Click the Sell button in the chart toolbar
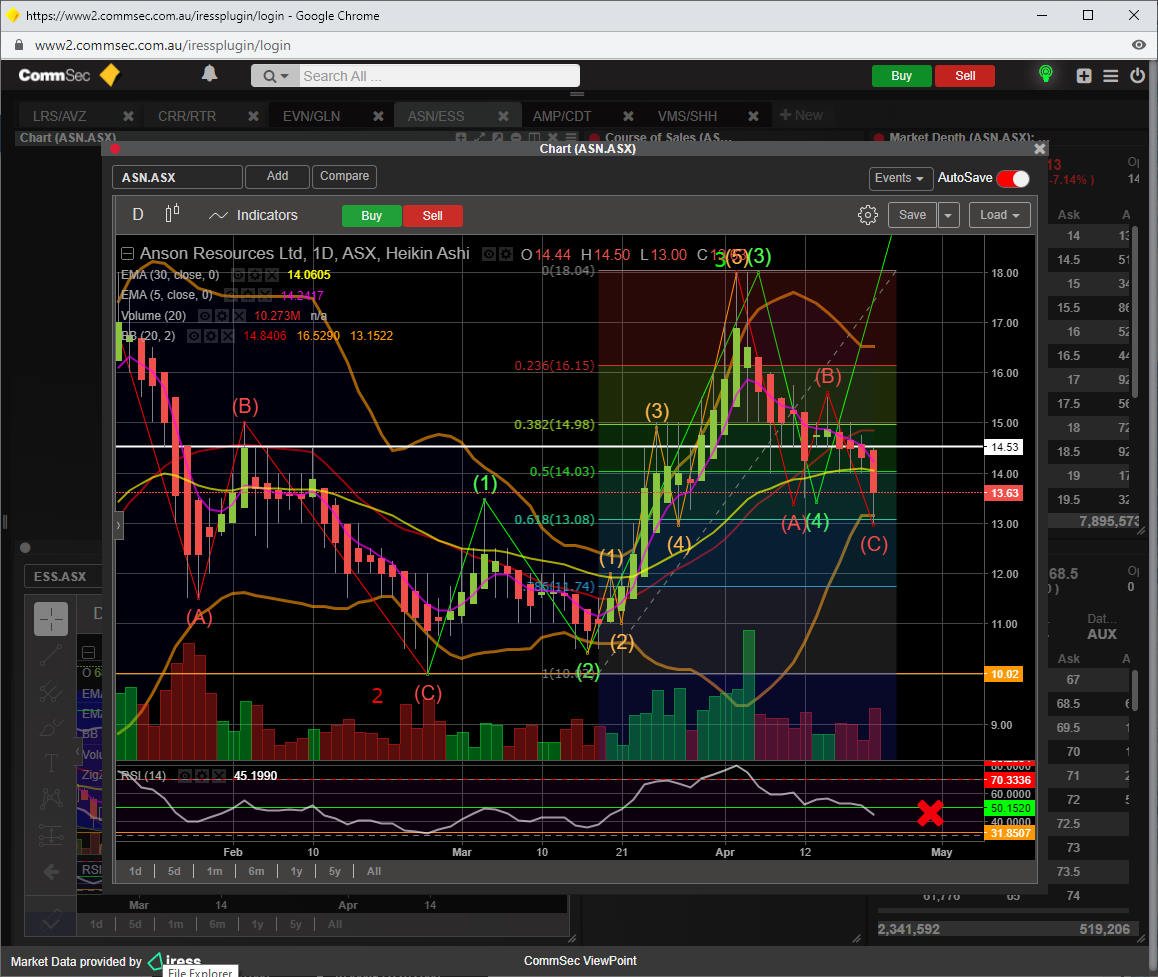 click(433, 216)
